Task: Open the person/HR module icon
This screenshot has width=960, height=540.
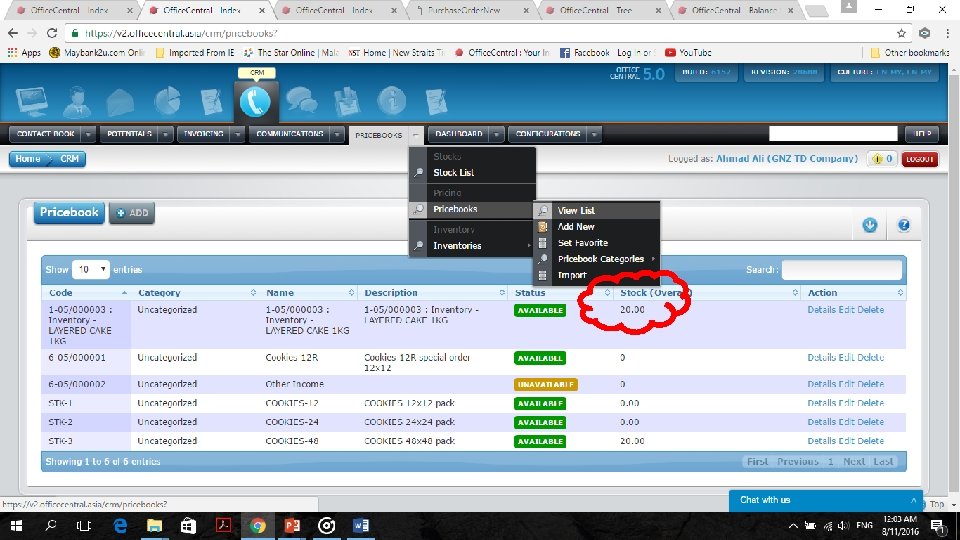Action: [77, 102]
